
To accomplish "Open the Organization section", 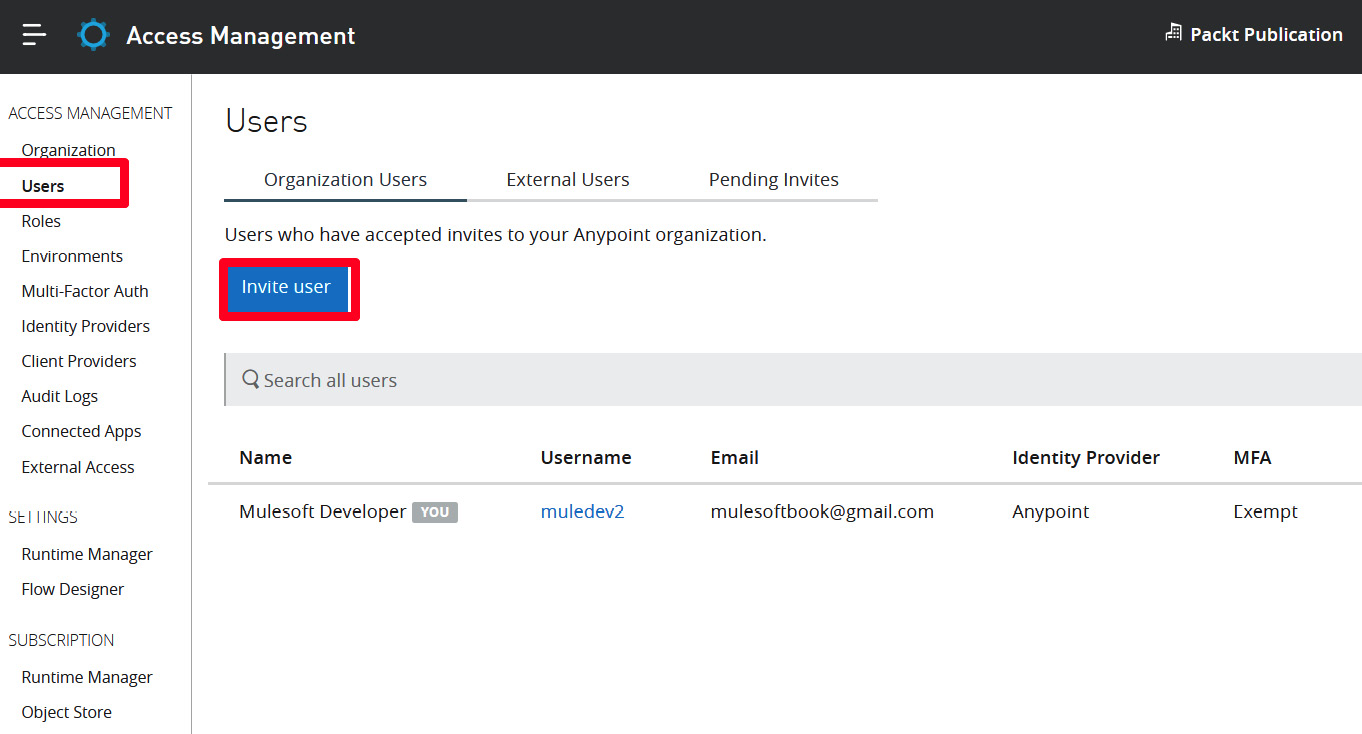I will coord(67,149).
